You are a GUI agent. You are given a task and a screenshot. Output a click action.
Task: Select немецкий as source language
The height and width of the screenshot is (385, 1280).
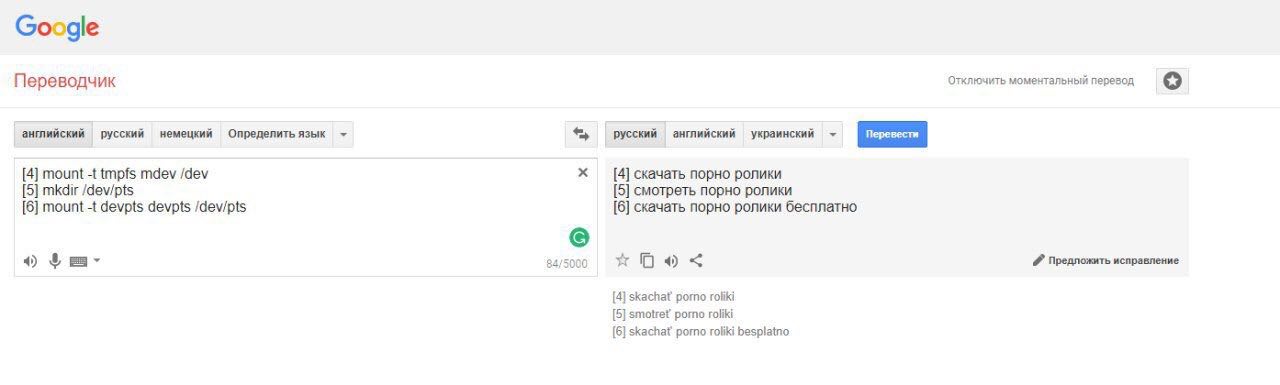[186, 134]
